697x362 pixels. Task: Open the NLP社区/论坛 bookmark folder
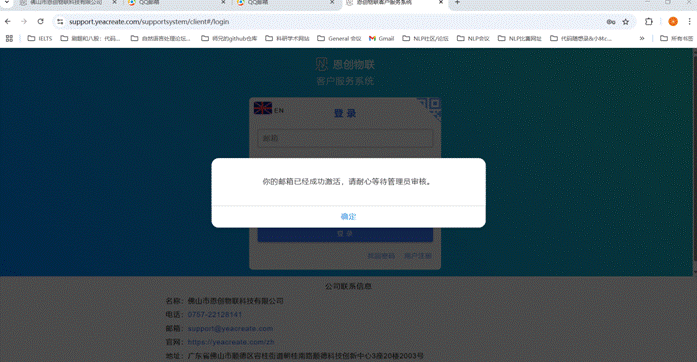(425, 39)
